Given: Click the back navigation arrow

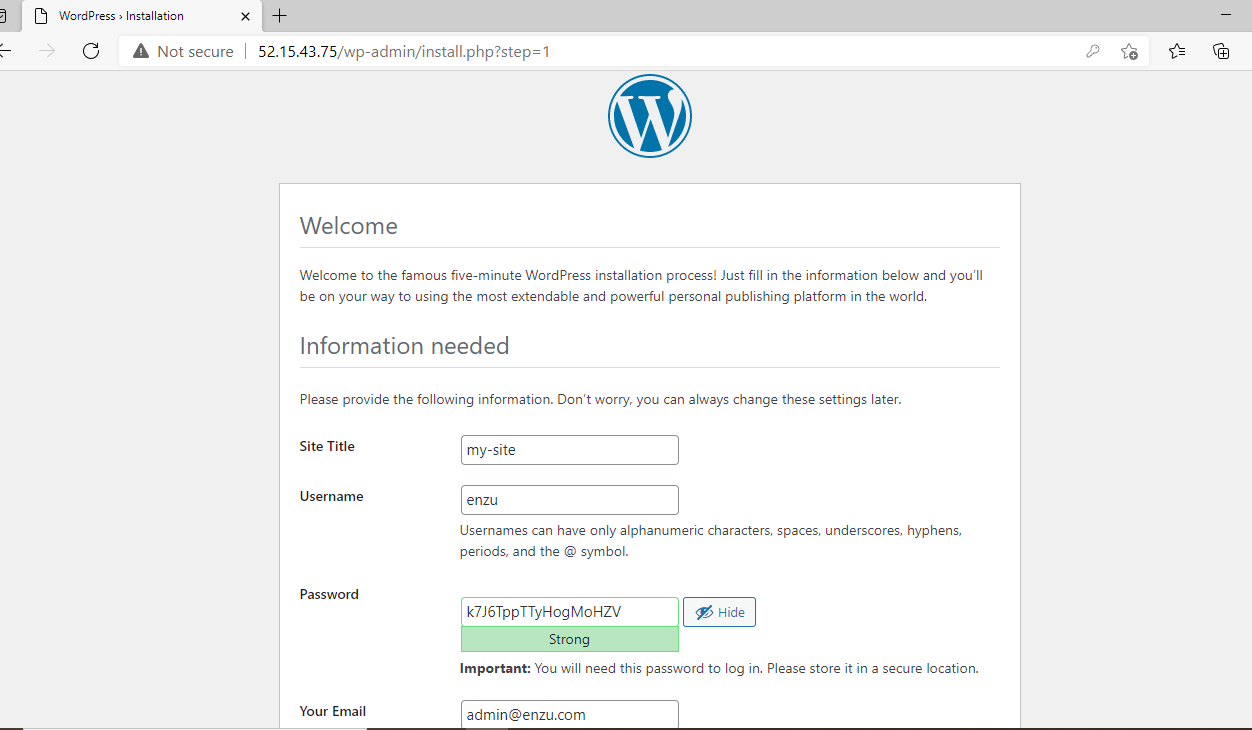Looking at the screenshot, I should coord(4,51).
